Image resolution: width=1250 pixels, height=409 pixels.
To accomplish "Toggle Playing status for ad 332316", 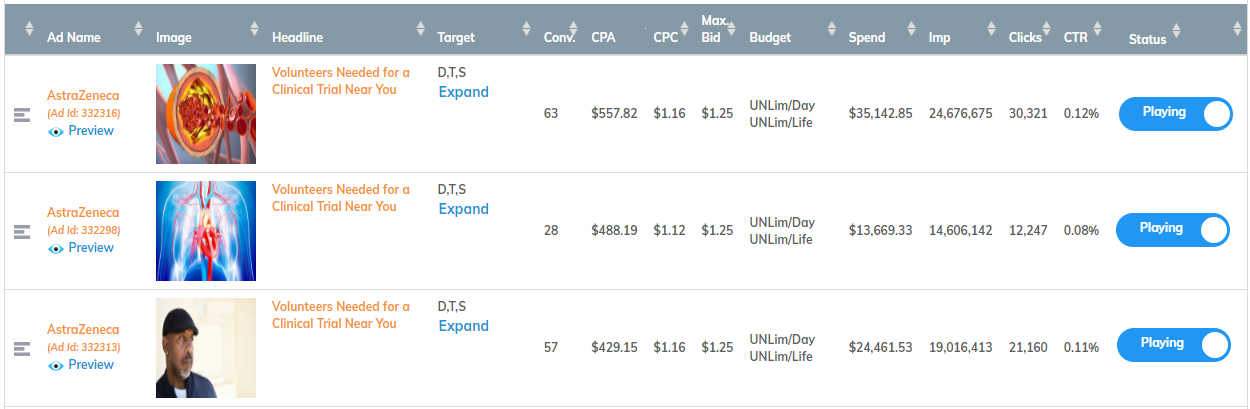I will click(1175, 113).
